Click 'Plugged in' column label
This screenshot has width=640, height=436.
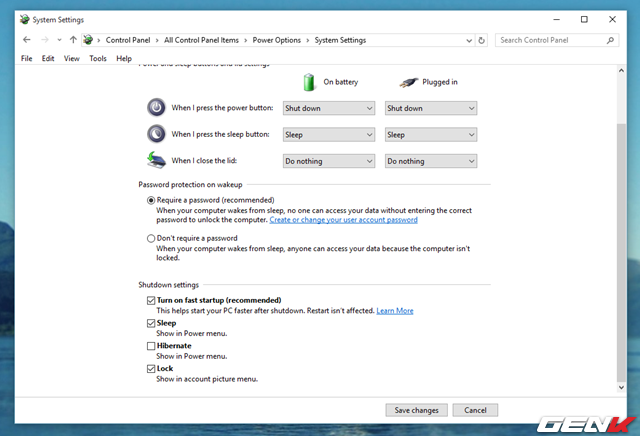(x=440, y=82)
